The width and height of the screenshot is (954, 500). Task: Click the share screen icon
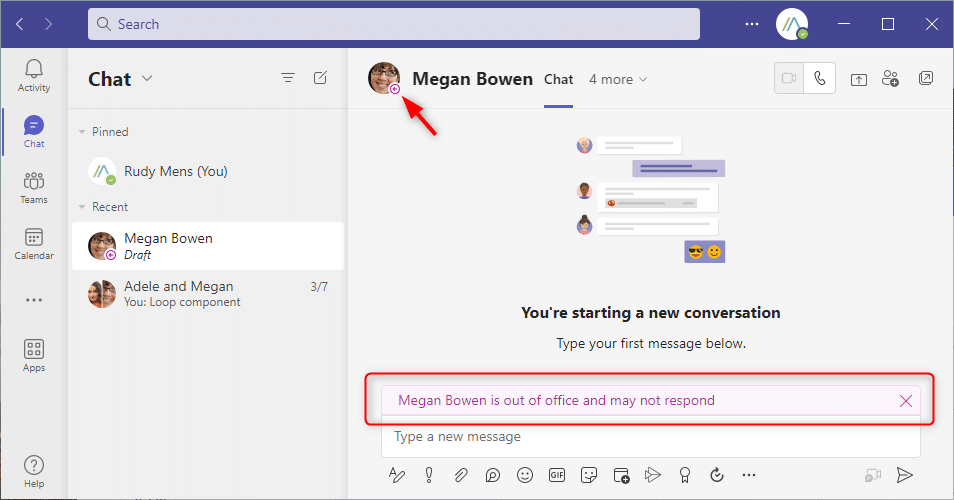(x=858, y=80)
